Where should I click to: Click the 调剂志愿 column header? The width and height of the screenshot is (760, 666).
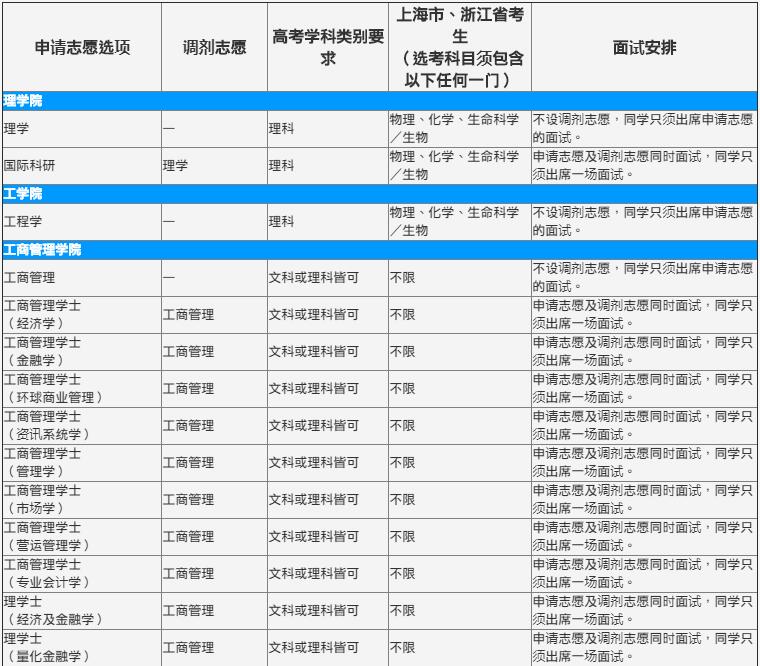coord(214,47)
